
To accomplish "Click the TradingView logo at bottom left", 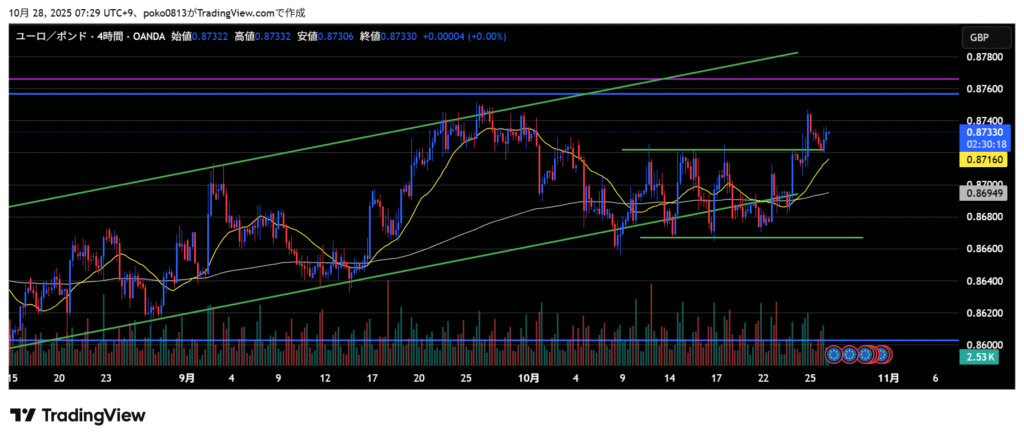I will point(77,415).
